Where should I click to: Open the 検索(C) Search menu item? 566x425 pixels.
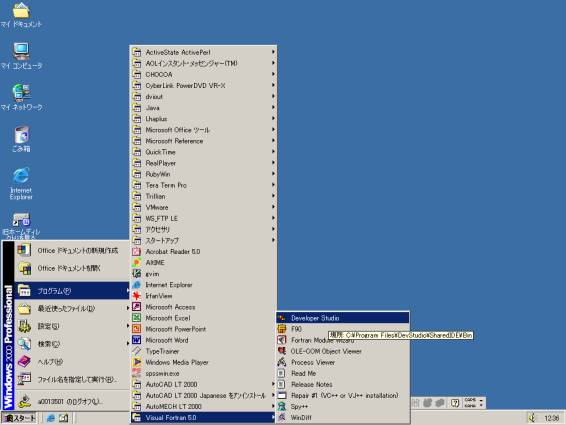[72, 344]
